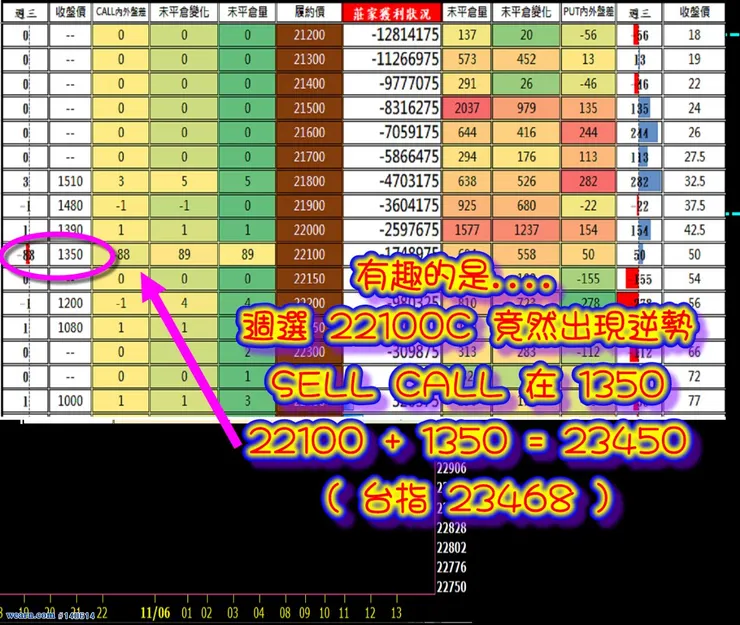Click the chart price label 22828
This screenshot has height=625, width=740.
pos(452,528)
